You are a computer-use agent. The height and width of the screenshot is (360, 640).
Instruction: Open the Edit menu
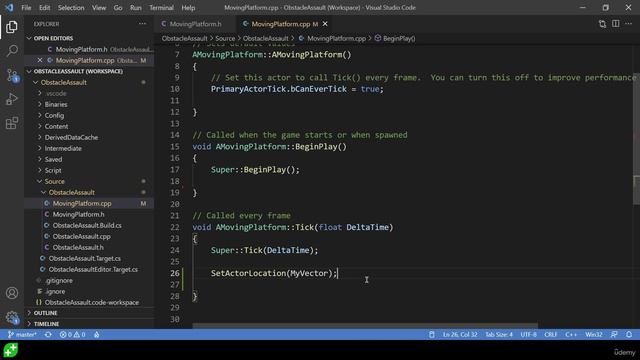point(44,8)
